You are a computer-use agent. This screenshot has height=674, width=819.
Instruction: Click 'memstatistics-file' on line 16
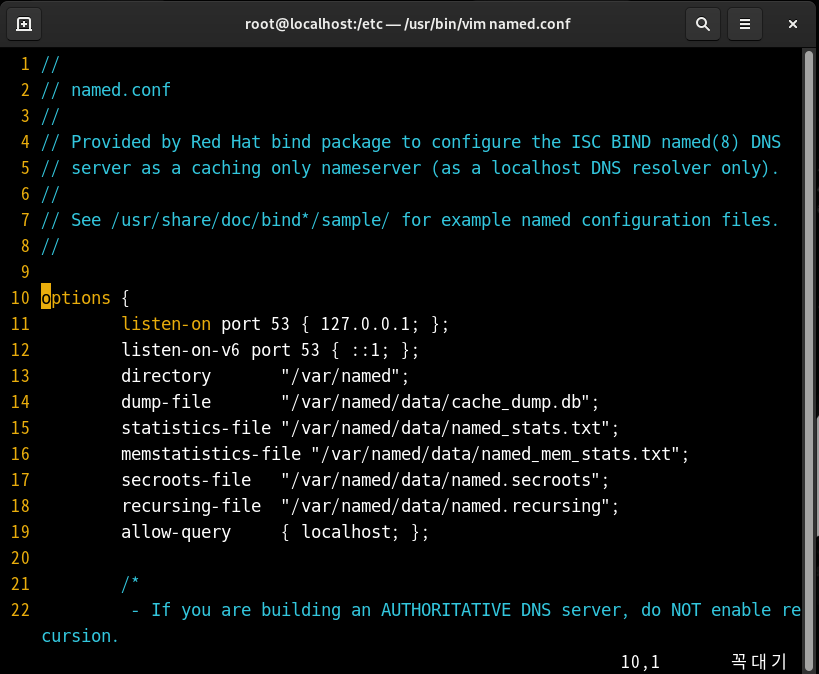[x=211, y=454]
